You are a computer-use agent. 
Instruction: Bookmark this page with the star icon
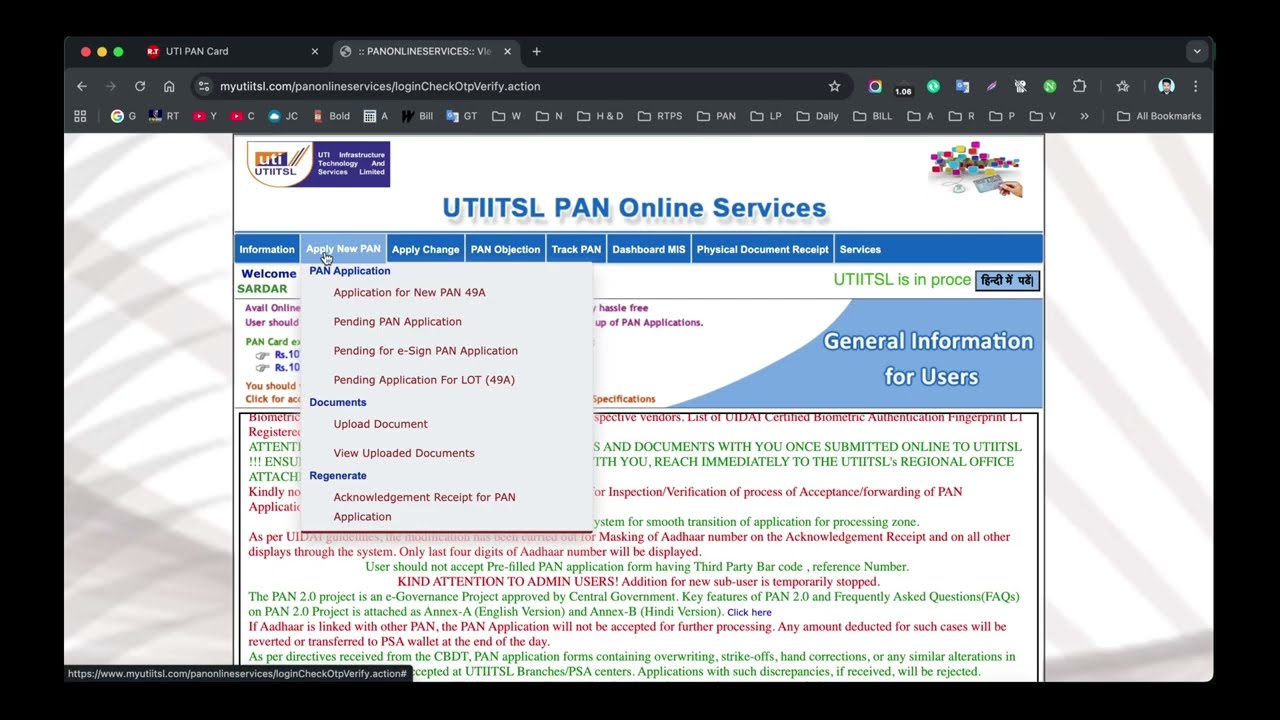834,86
